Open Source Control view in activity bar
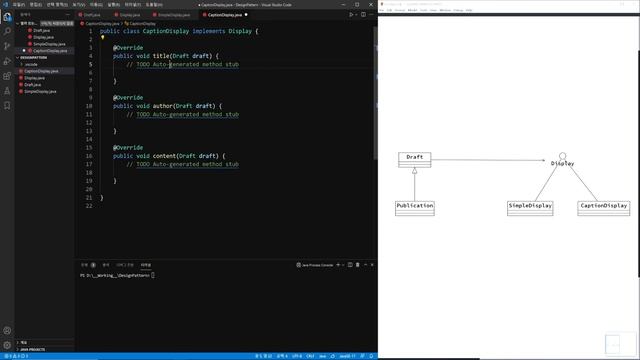The image size is (640, 360). [x=7, y=46]
